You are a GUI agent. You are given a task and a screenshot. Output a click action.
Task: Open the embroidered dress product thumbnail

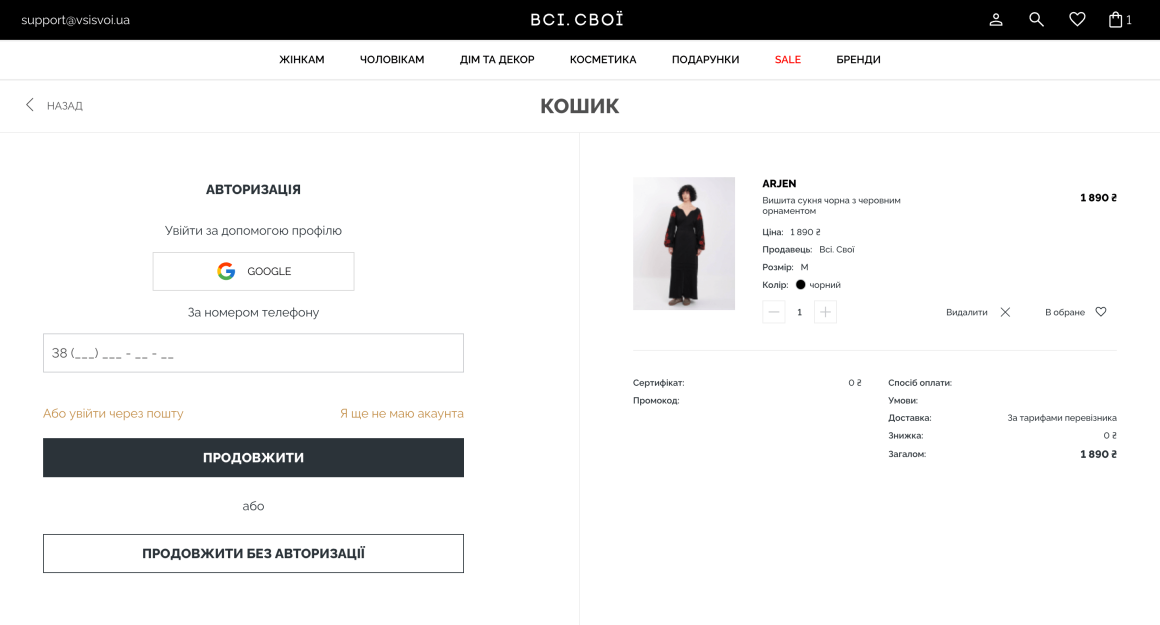tap(684, 243)
